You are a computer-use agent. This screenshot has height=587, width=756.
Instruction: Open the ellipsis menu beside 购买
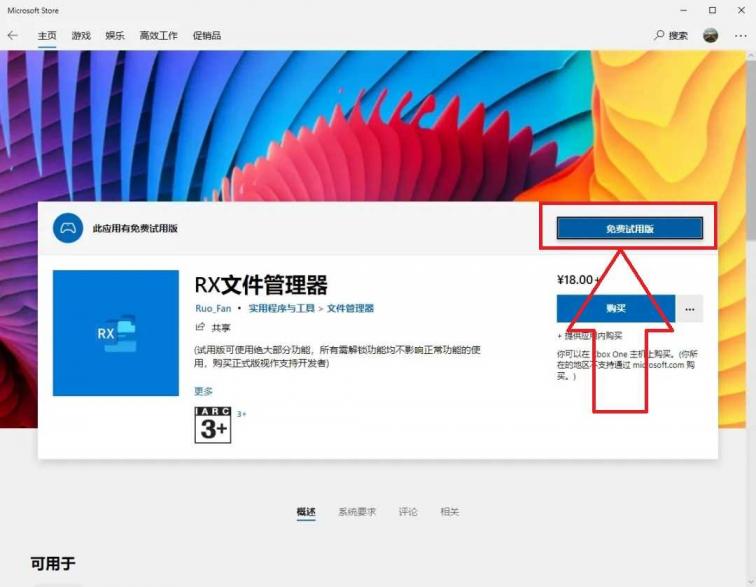click(689, 309)
